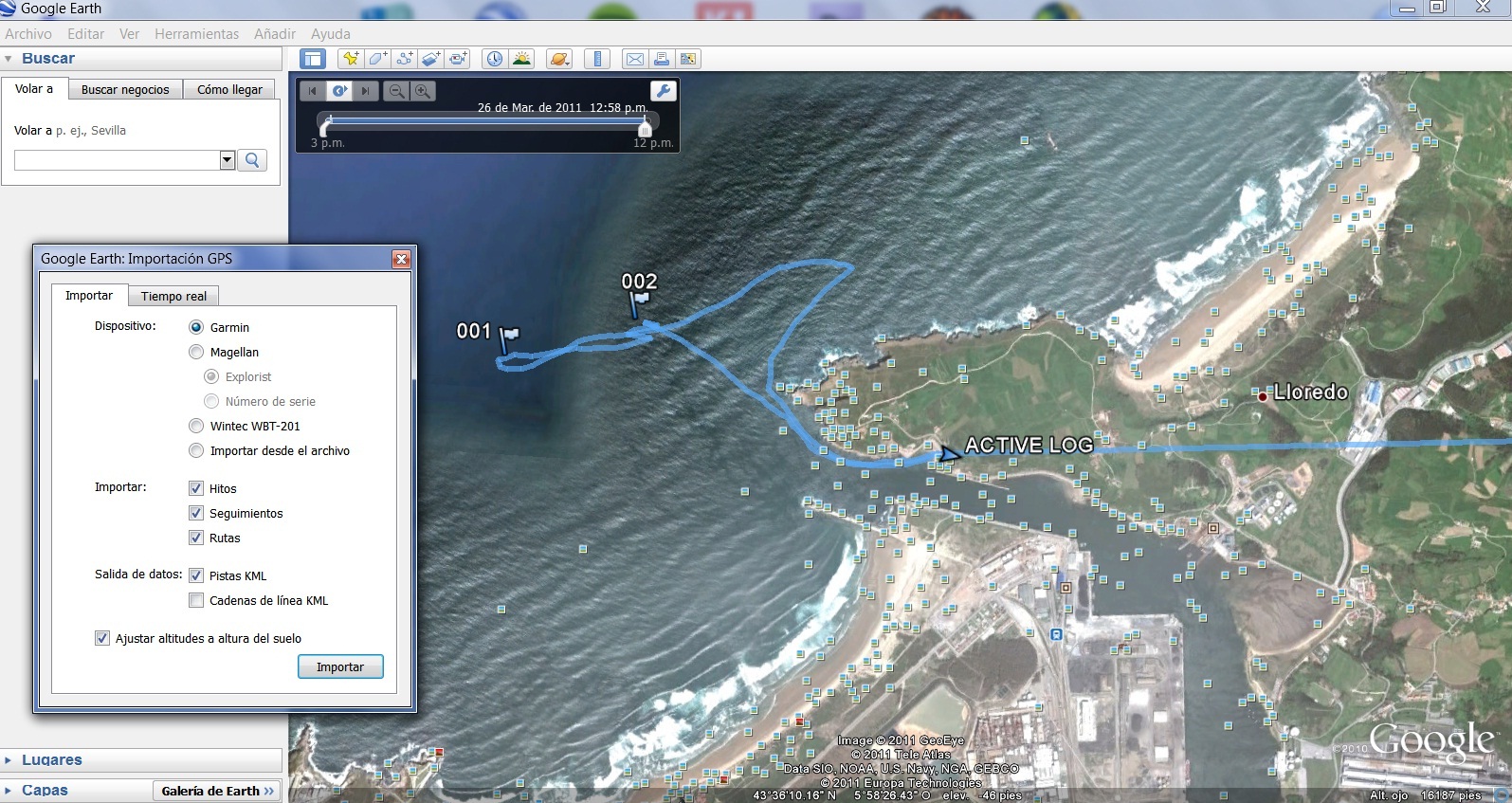Zoom in the timeline range
The image size is (1512, 803).
(423, 91)
